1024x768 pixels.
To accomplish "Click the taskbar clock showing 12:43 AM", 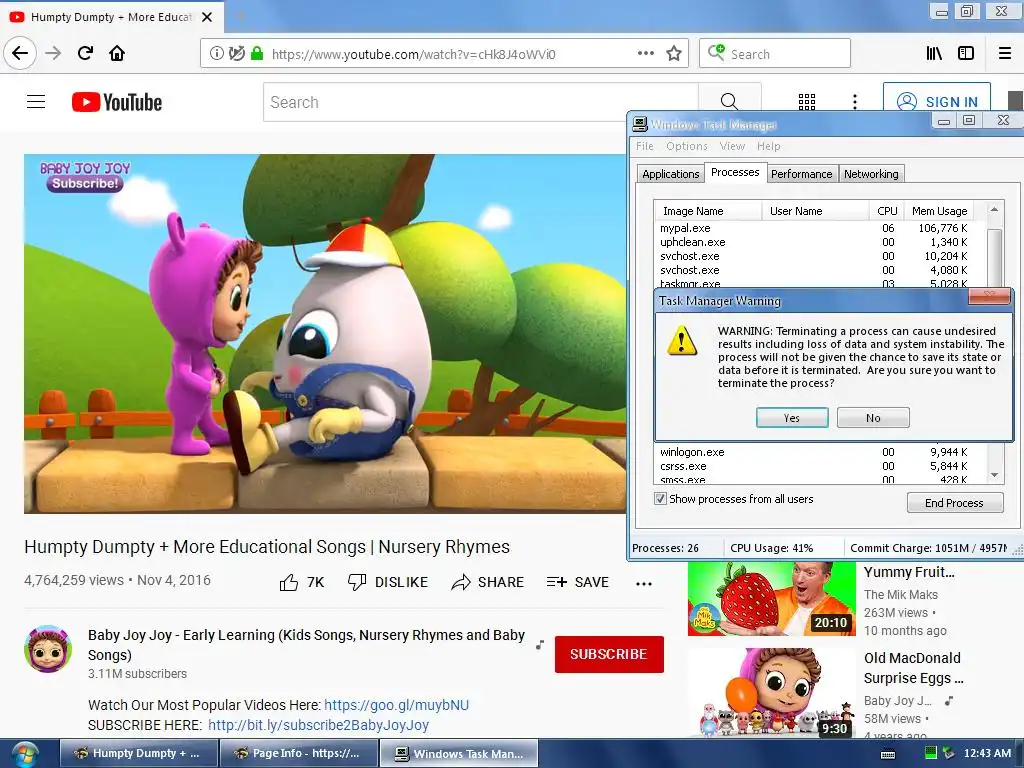I will tap(987, 754).
